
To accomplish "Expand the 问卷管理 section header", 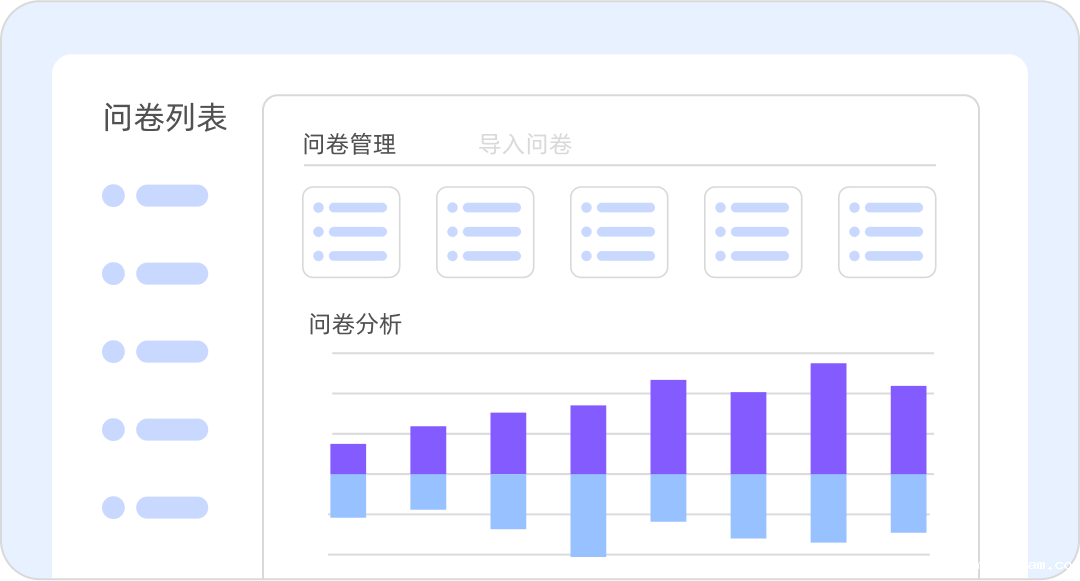I will [x=350, y=145].
